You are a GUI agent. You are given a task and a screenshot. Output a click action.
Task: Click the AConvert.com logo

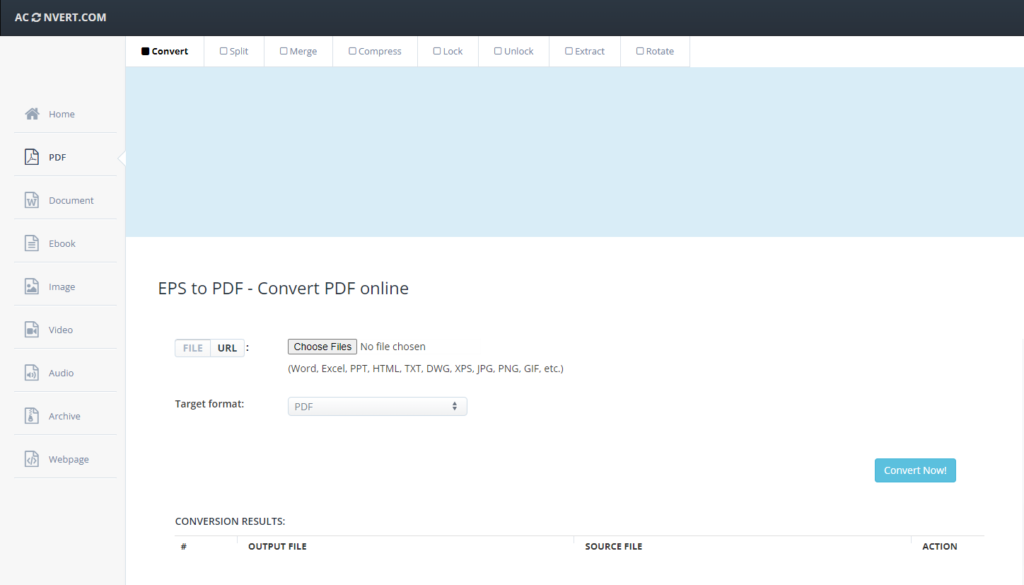[60, 17]
